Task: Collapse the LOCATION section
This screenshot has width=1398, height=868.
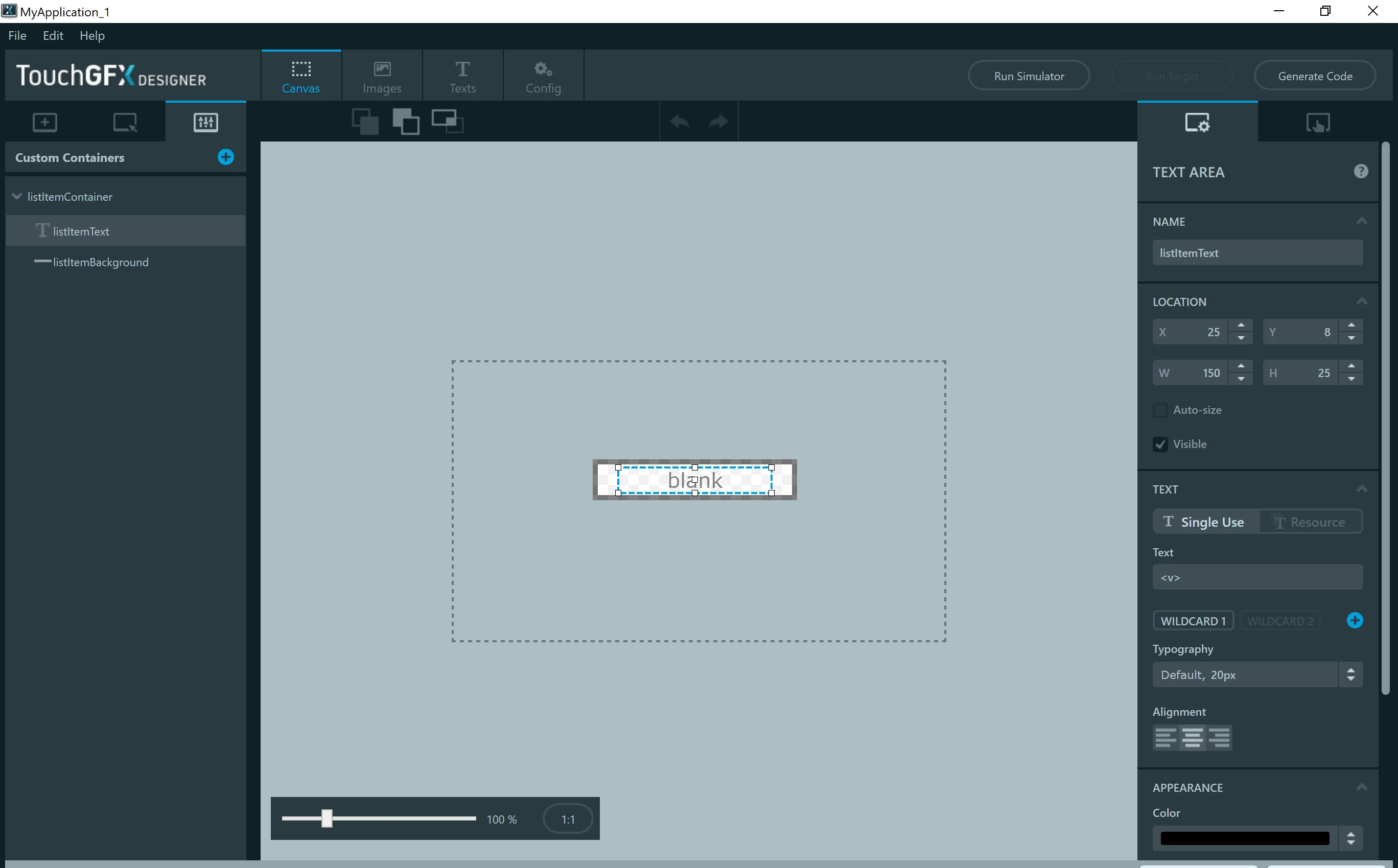Action: point(1362,301)
